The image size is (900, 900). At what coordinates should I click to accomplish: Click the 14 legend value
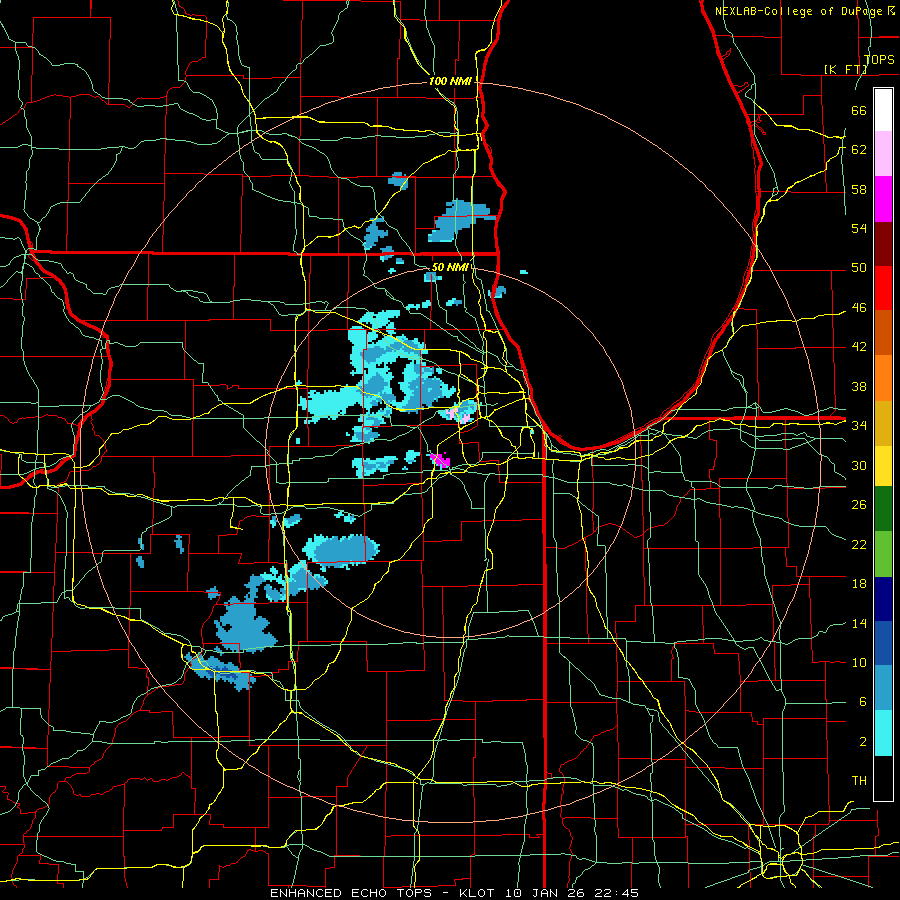point(859,623)
